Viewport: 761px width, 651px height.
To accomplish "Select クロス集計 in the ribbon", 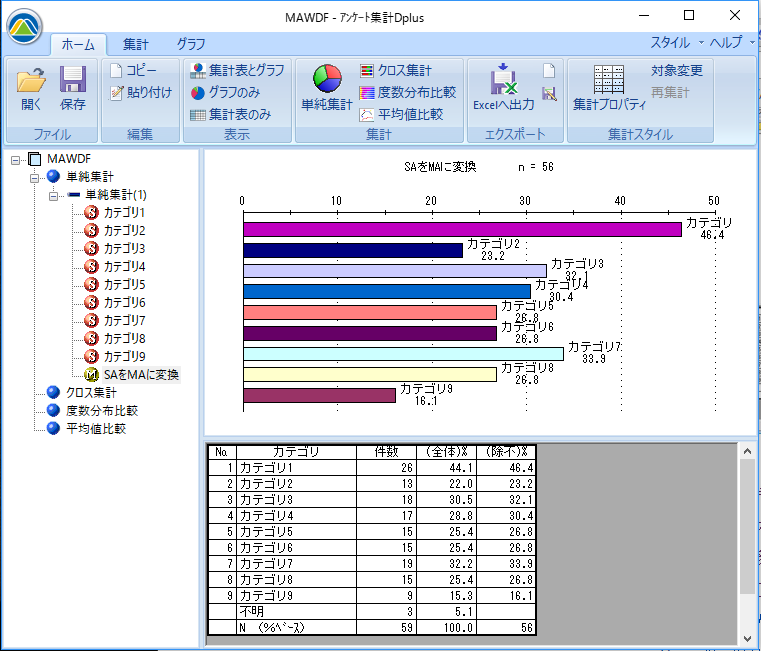I will pyautogui.click(x=396, y=71).
